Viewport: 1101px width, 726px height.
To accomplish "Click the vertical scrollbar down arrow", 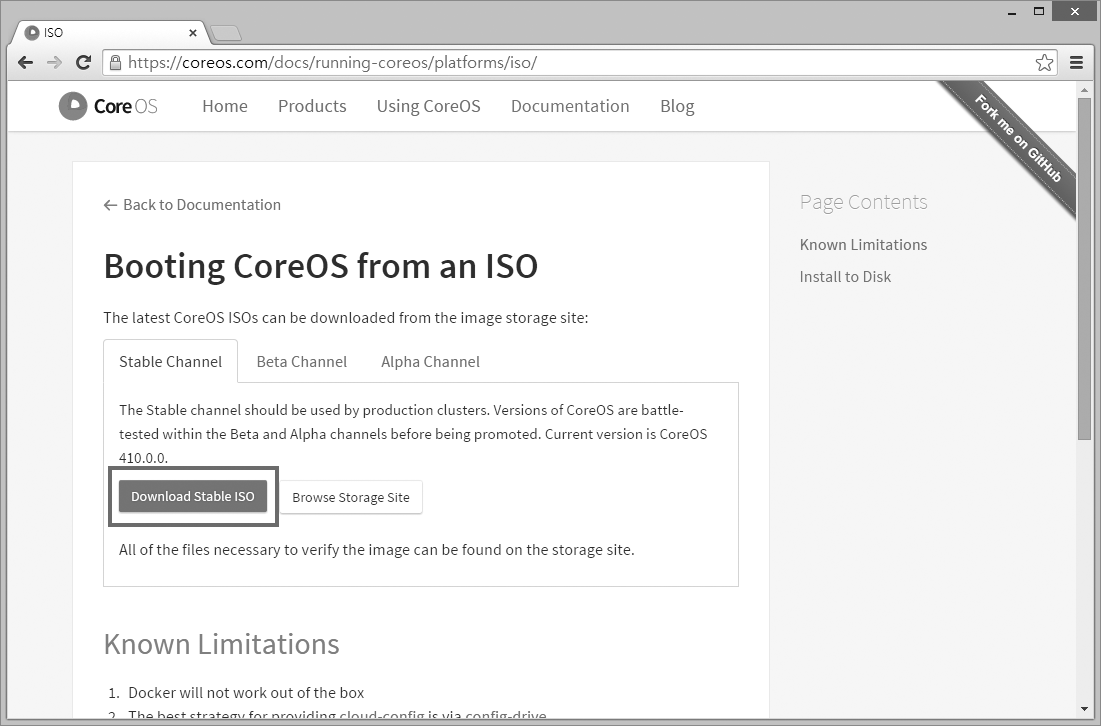I will pyautogui.click(x=1084, y=710).
